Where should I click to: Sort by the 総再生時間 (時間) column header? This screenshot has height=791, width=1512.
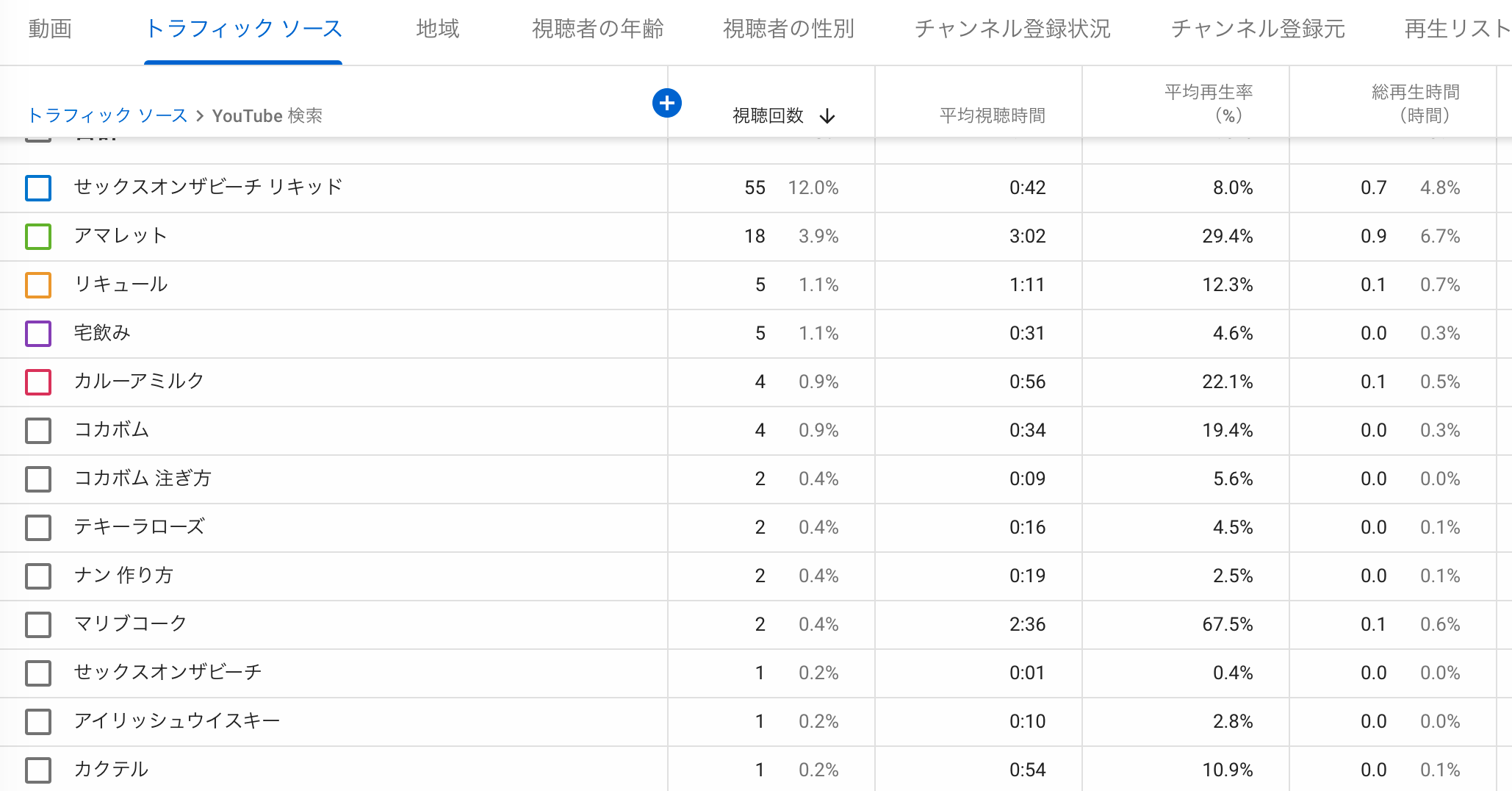click(x=1415, y=104)
